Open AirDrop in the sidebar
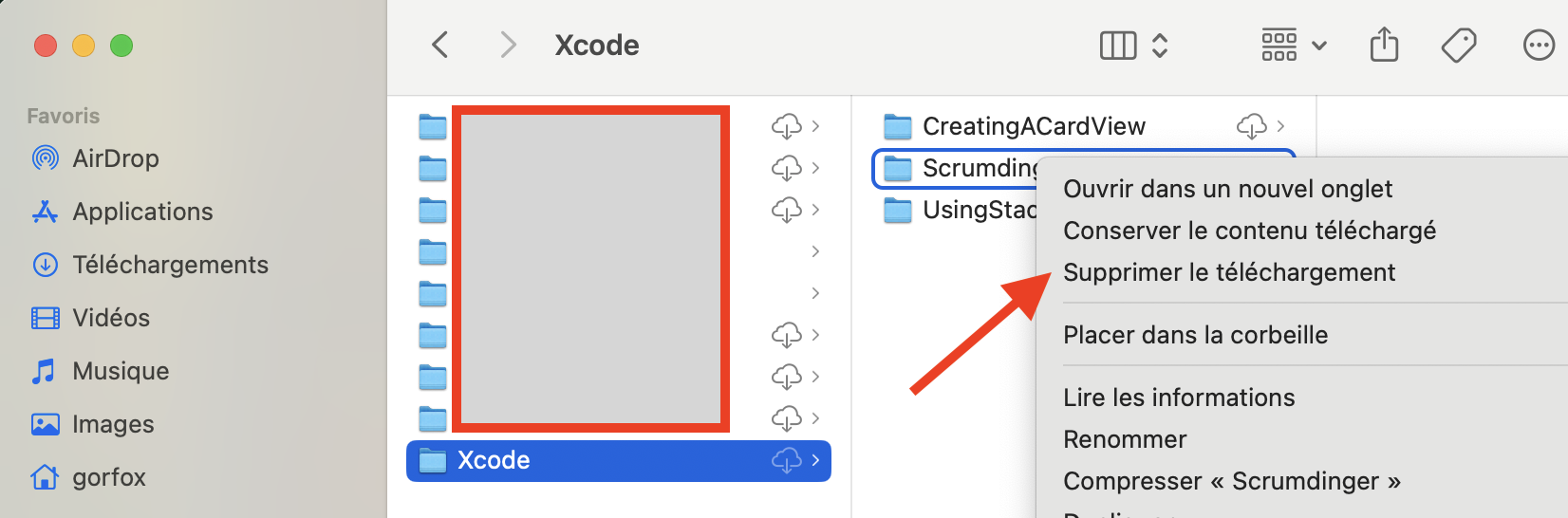 click(115, 158)
